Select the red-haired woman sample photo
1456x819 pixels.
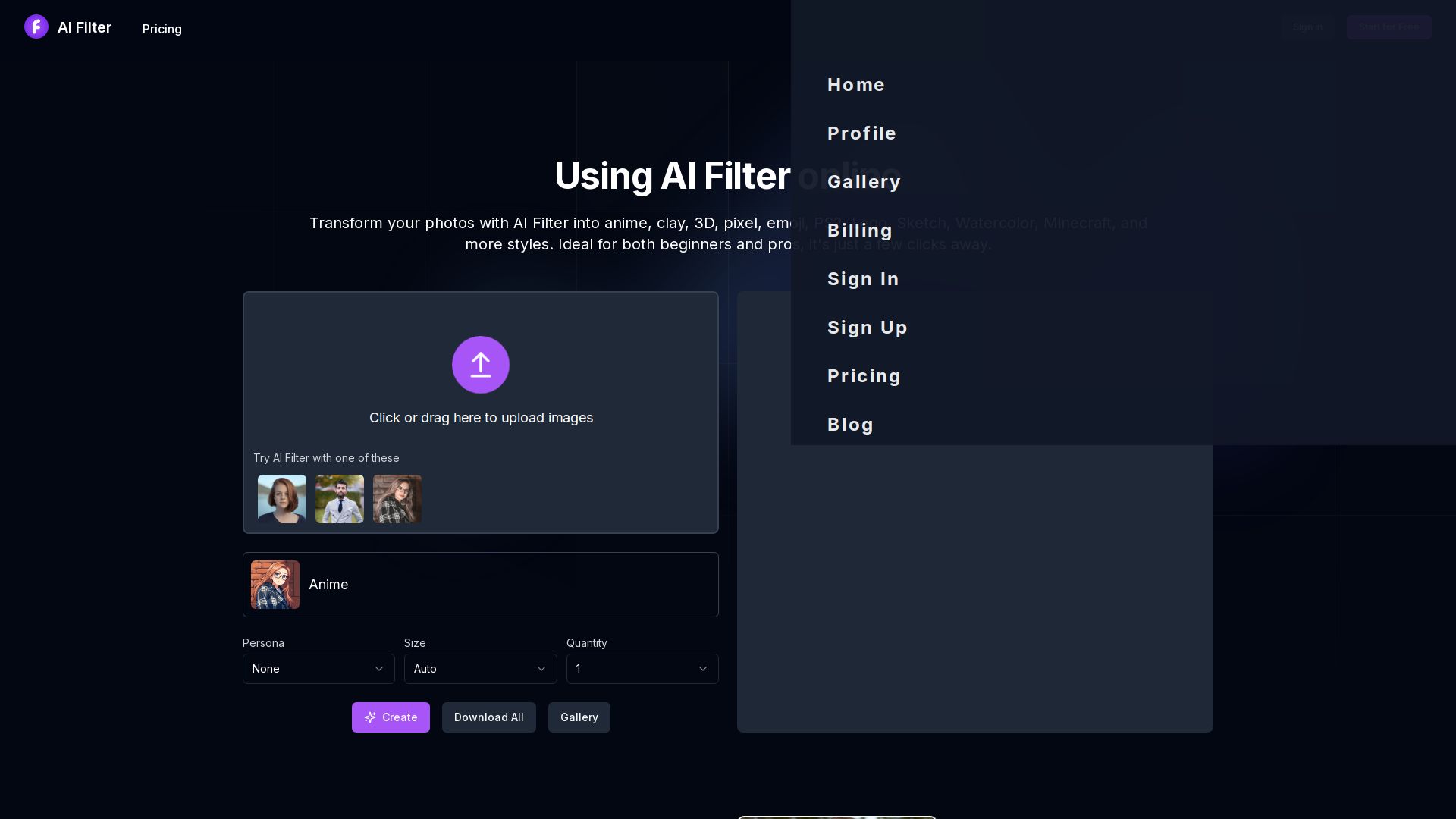(281, 499)
